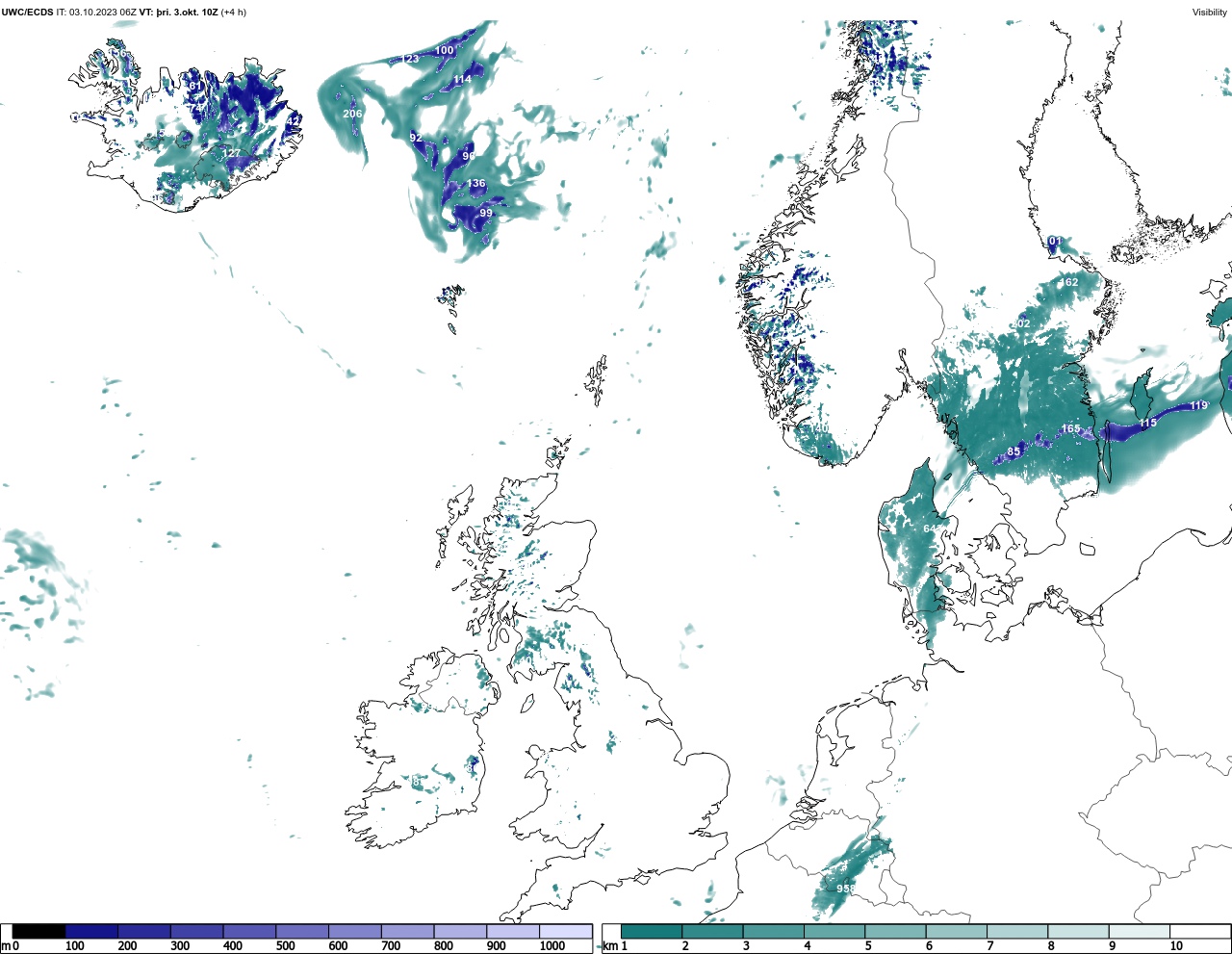The height and width of the screenshot is (954, 1232).
Task: Click the 500–600 m legend swatch
Action: [302, 932]
